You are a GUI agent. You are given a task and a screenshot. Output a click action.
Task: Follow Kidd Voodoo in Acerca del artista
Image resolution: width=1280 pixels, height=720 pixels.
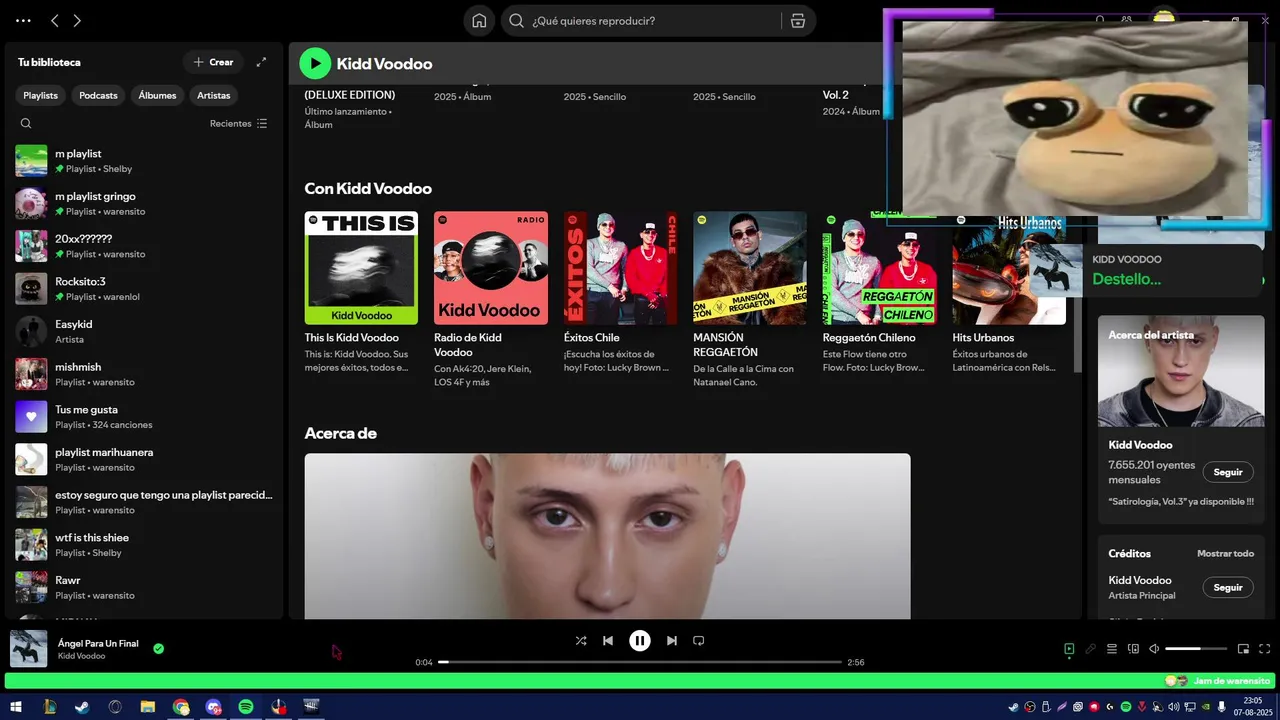tap(1228, 472)
